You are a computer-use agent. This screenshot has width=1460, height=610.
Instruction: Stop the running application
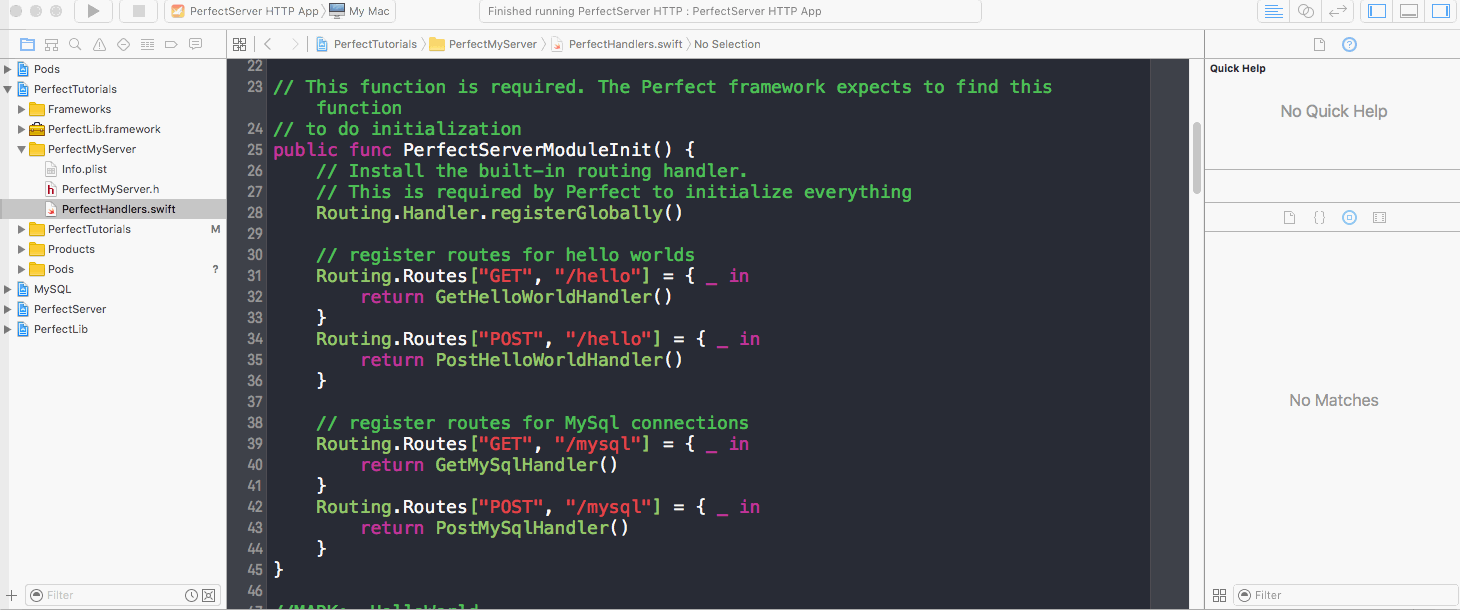coord(138,12)
